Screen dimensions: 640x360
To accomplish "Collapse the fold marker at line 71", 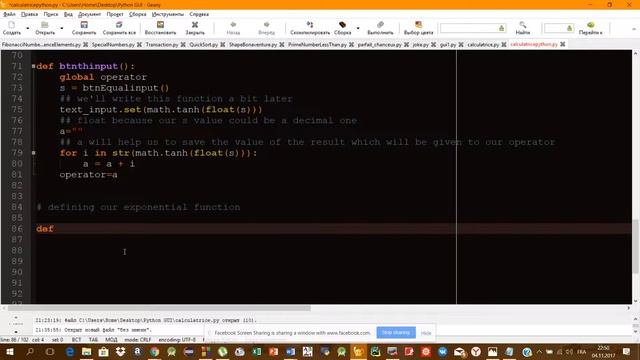I will coord(33,66).
